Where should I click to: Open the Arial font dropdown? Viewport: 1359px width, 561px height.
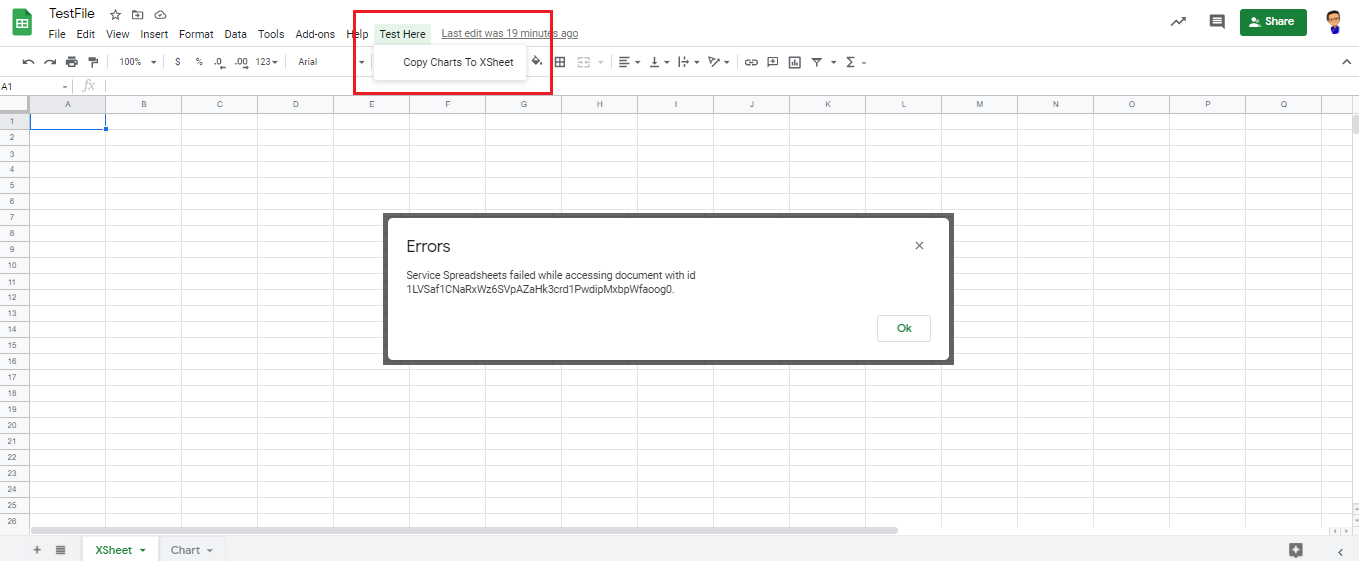pyautogui.click(x=330, y=62)
